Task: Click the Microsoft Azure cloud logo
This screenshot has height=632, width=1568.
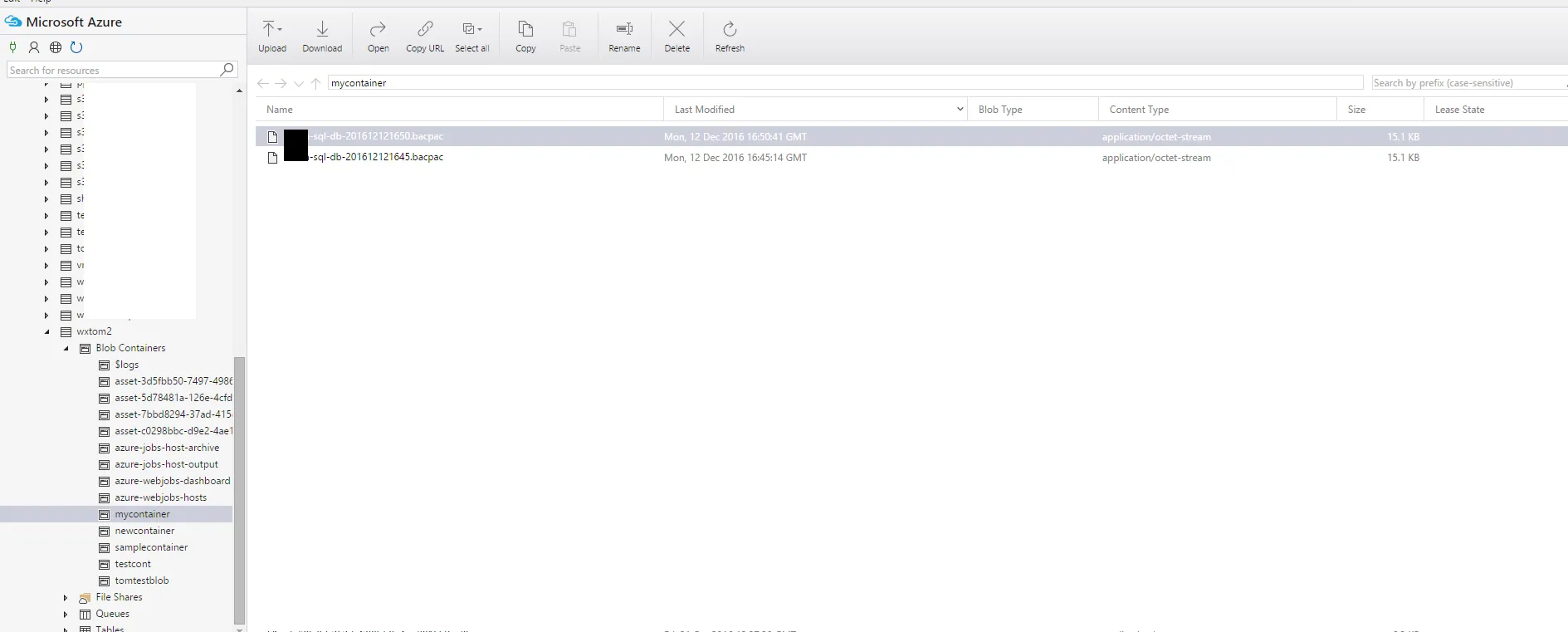Action: (13, 22)
